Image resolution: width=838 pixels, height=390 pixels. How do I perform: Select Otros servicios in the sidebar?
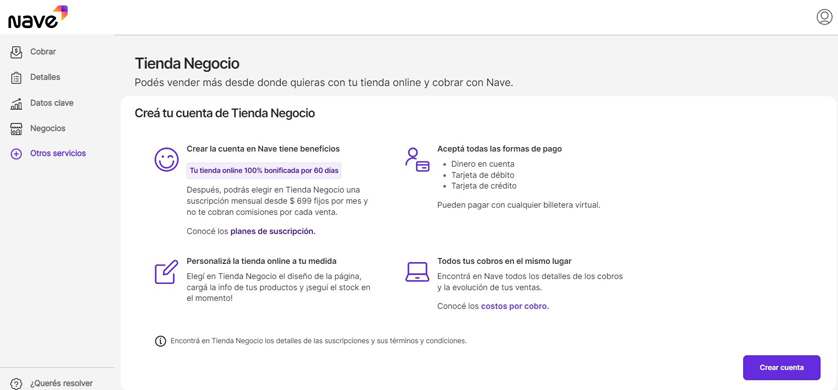pyautogui.click(x=57, y=154)
